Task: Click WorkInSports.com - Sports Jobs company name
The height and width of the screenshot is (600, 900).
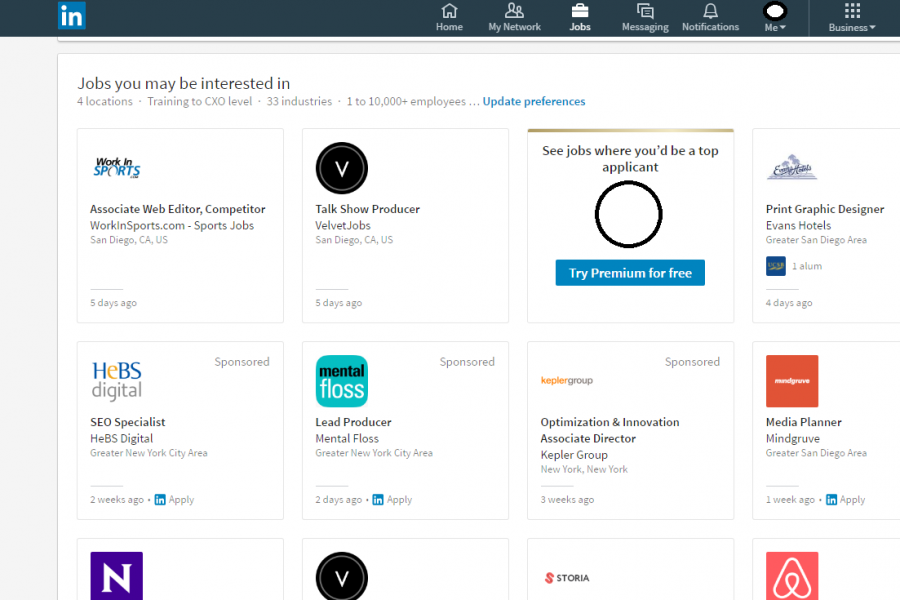Action: click(172, 226)
